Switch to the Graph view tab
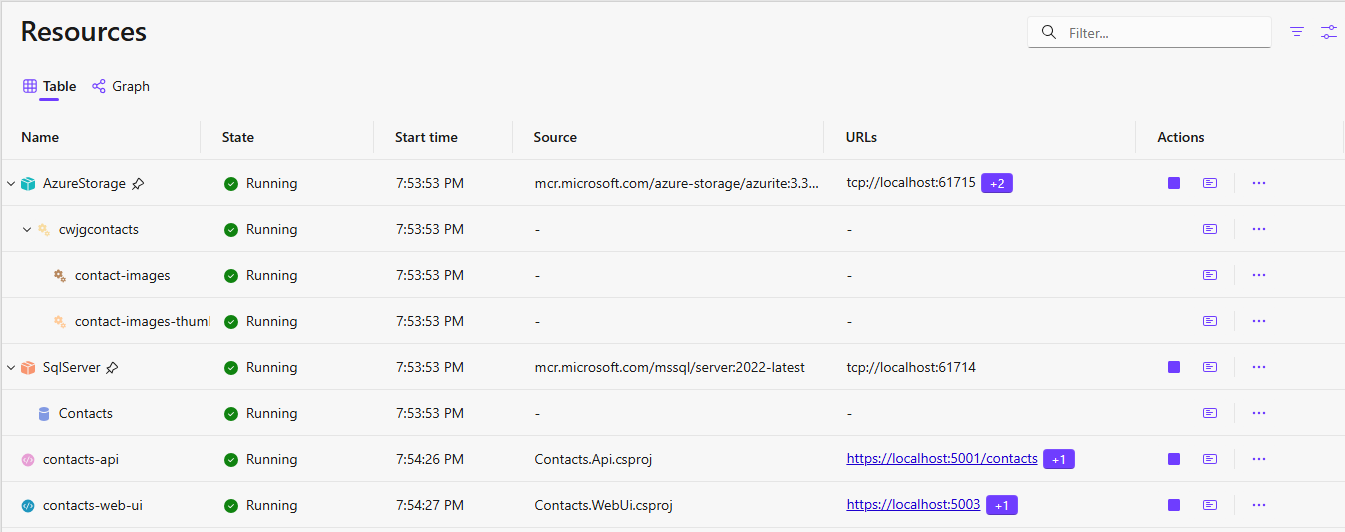The height and width of the screenshot is (532, 1345). click(x=121, y=86)
